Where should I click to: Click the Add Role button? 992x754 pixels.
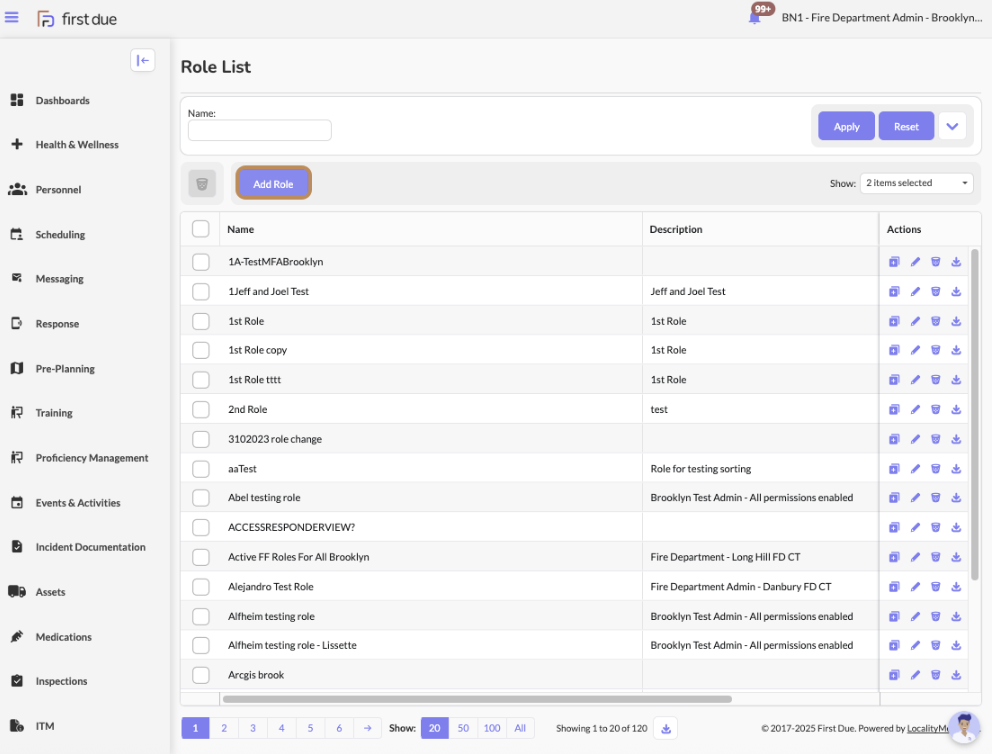[273, 184]
